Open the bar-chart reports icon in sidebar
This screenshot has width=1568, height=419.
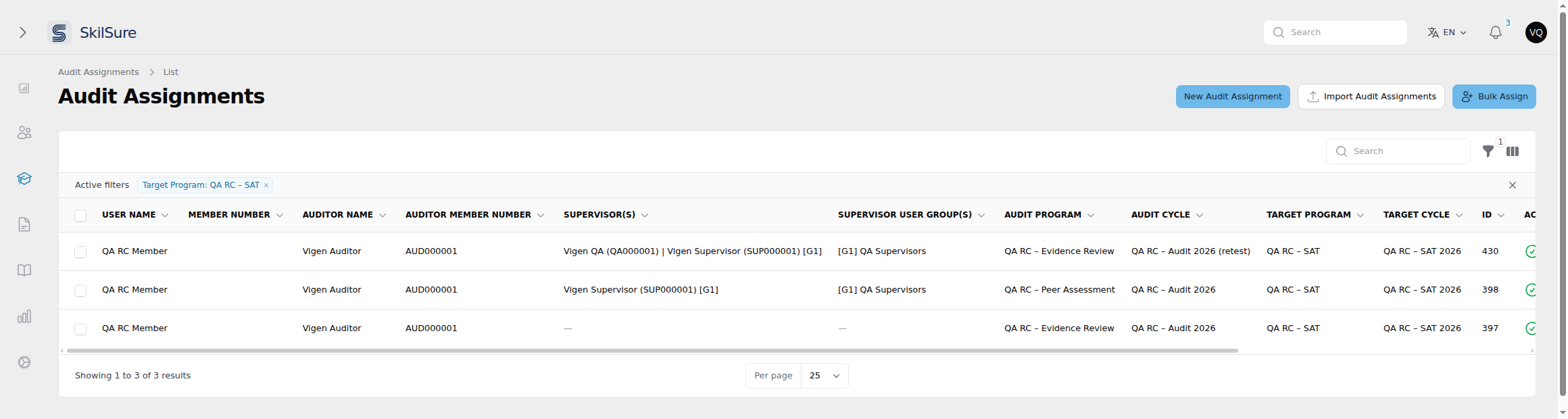click(x=24, y=316)
